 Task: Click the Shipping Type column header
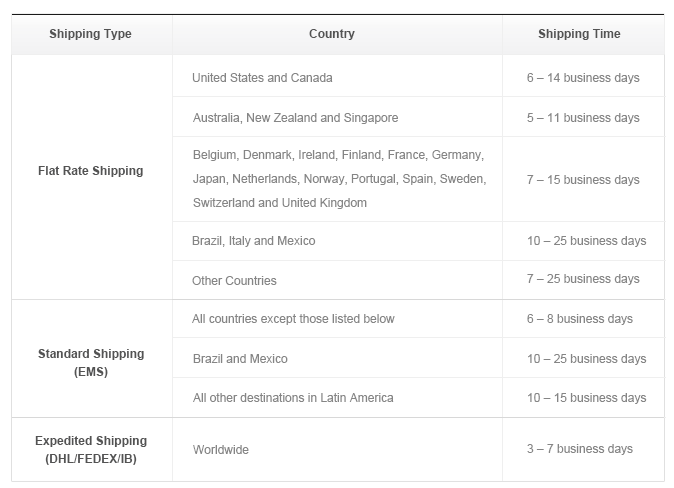pos(92,34)
